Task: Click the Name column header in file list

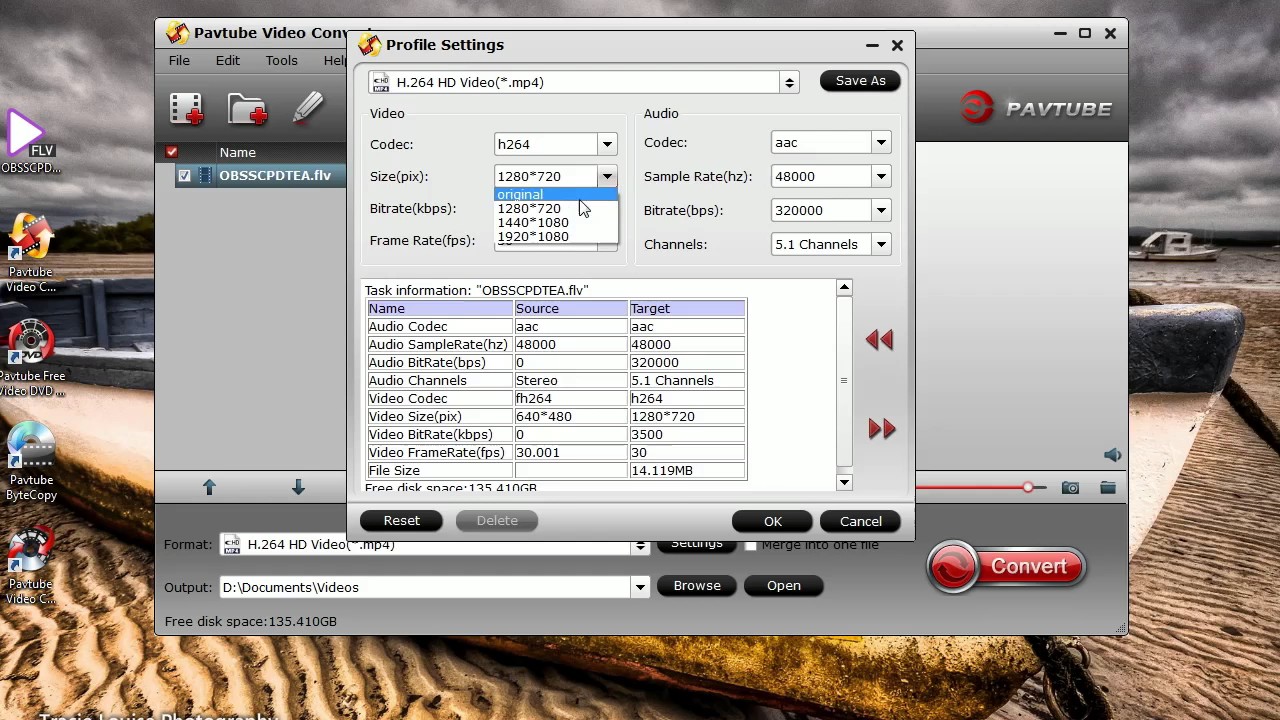Action: coord(237,152)
